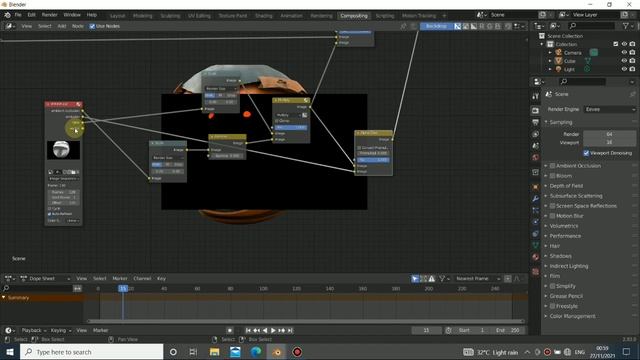Enable Ambient Occlusion checkbox
This screenshot has height=360, width=640.
tap(552, 166)
